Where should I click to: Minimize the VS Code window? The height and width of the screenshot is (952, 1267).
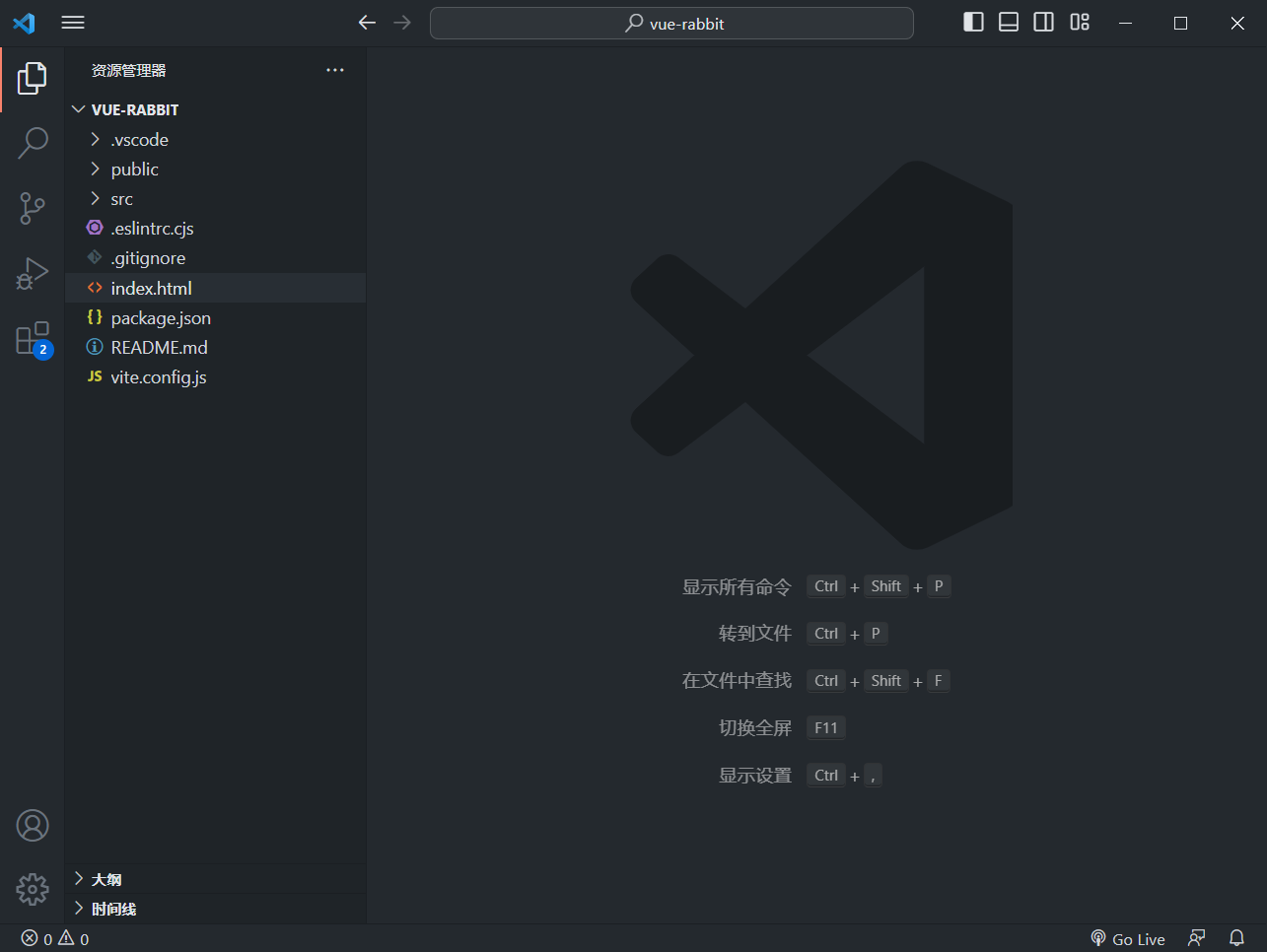pyautogui.click(x=1125, y=23)
